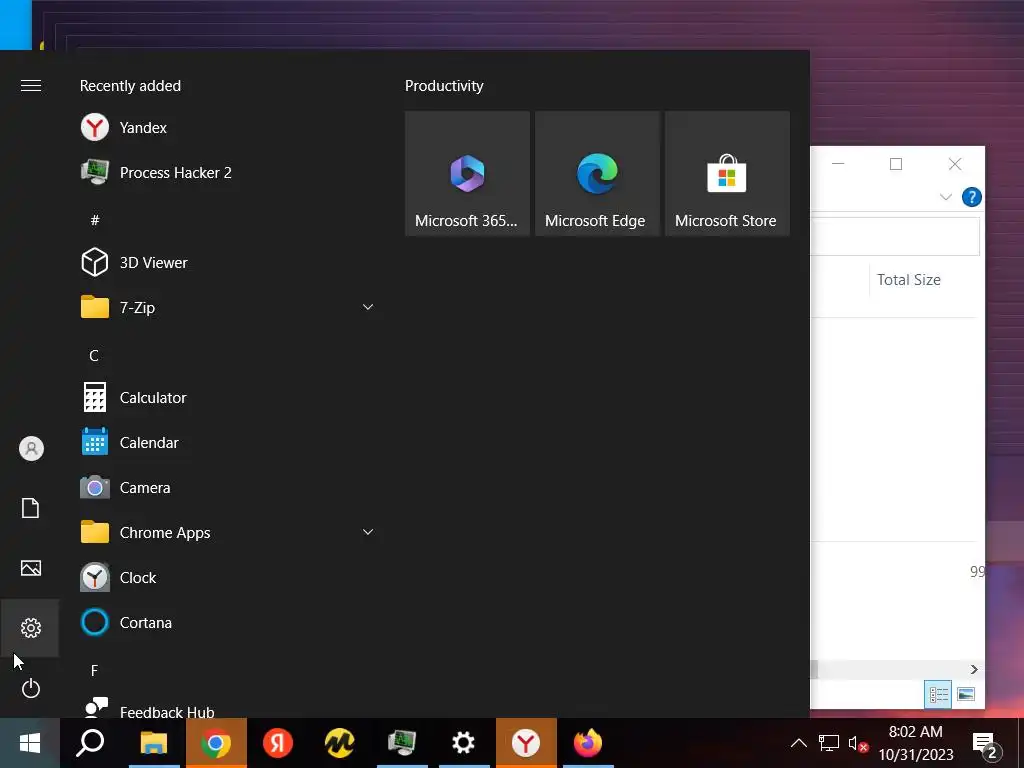The height and width of the screenshot is (768, 1024).
Task: Open Pictures from Start sidebar
Action: click(31, 568)
